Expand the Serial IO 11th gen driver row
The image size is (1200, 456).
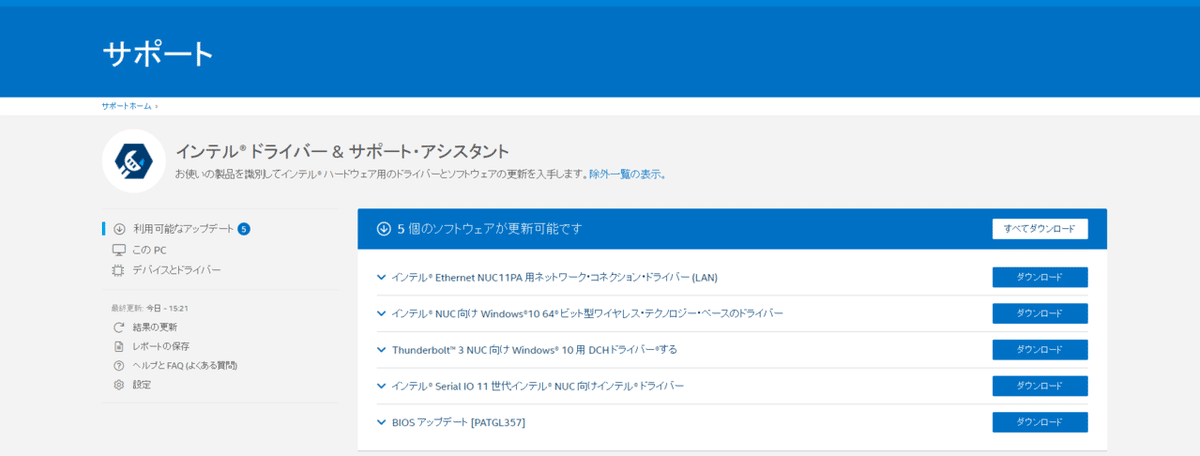click(x=381, y=385)
